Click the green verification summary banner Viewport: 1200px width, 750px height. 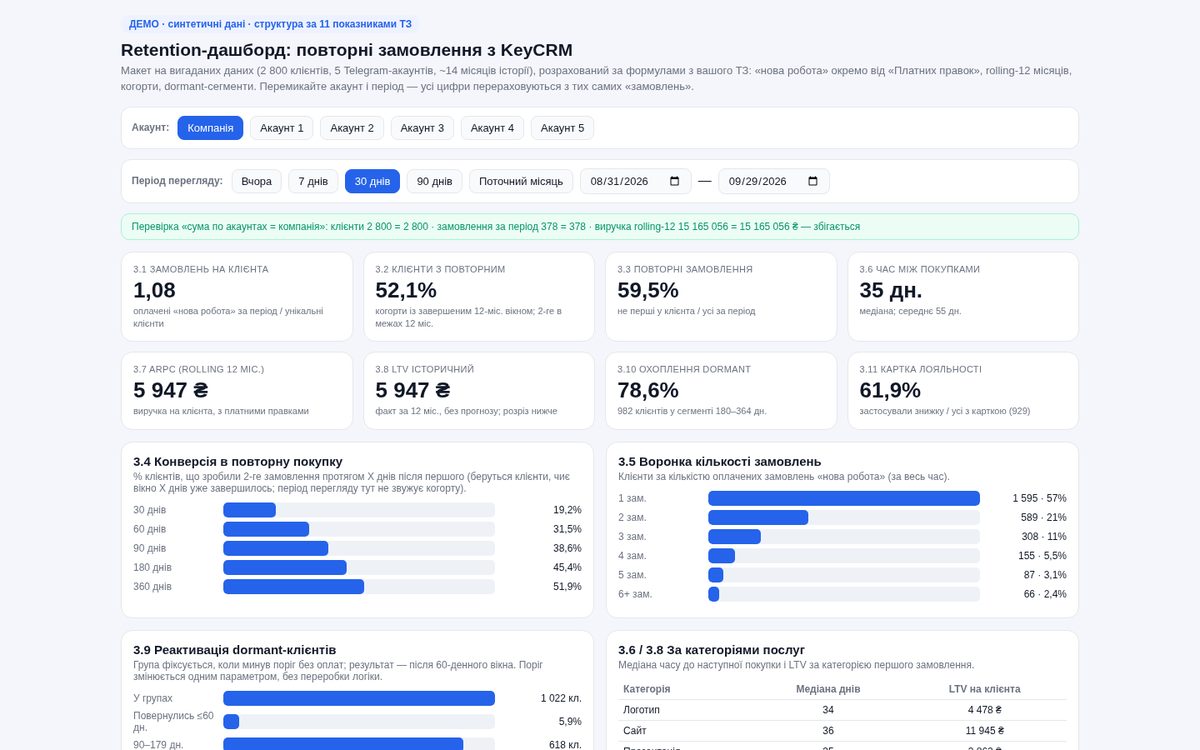(600, 226)
